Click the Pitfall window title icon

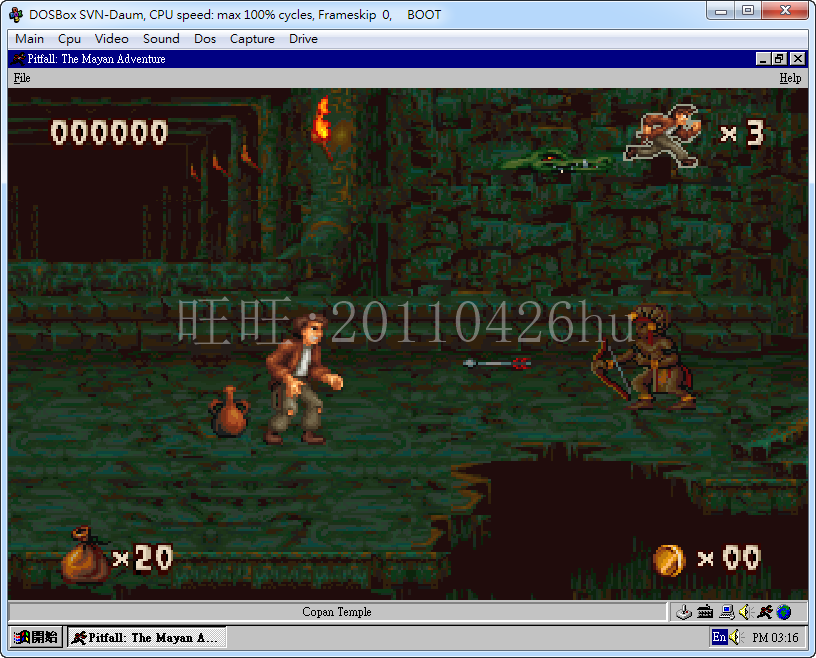[19, 59]
